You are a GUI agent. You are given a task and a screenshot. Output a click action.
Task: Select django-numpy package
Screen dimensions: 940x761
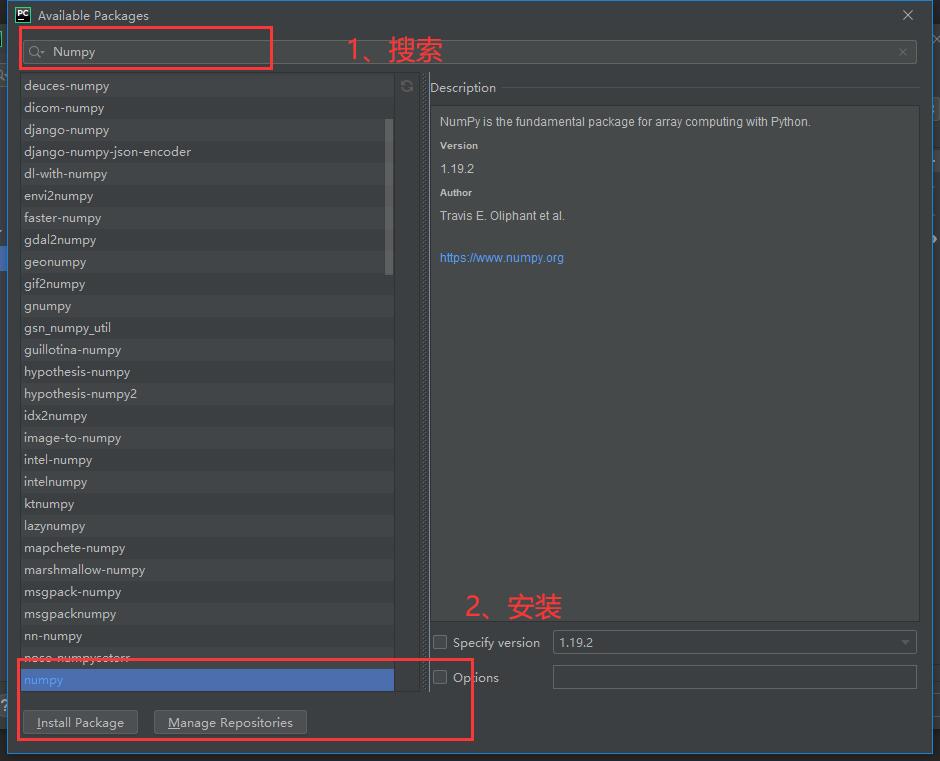coord(207,130)
